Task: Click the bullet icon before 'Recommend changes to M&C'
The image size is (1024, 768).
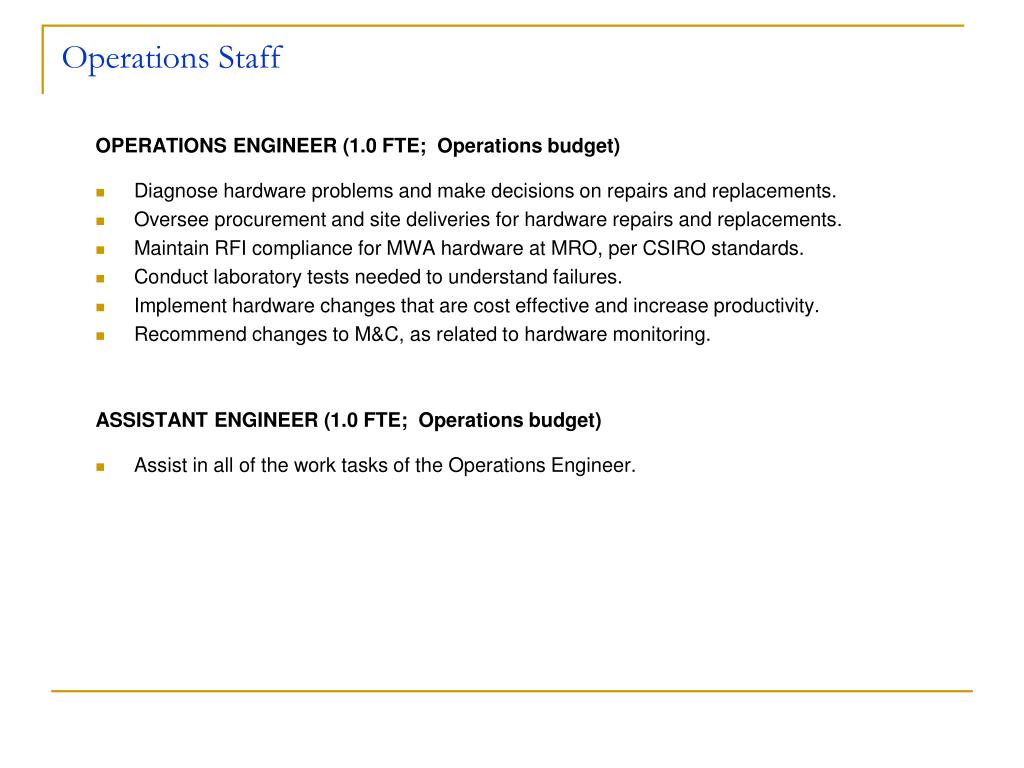Action: pos(100,336)
